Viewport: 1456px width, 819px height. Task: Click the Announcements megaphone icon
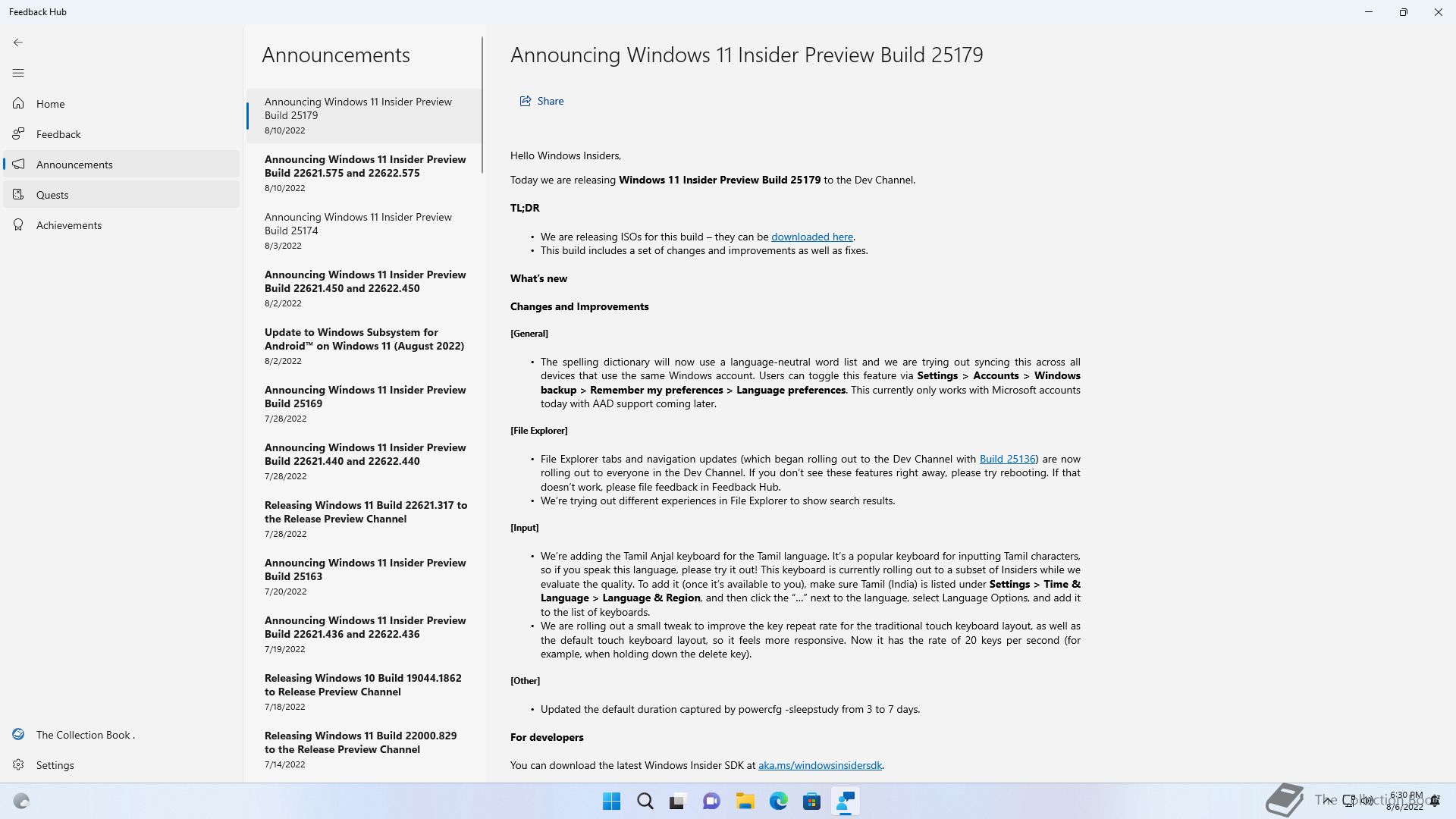coord(18,164)
